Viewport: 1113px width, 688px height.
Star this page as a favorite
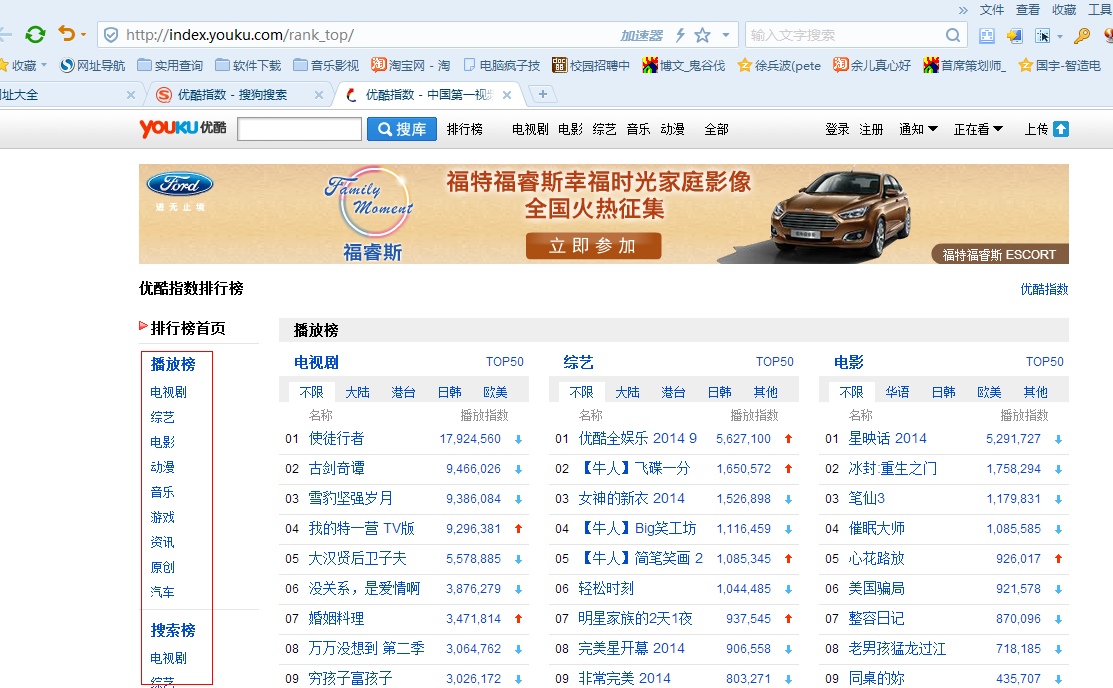[703, 35]
